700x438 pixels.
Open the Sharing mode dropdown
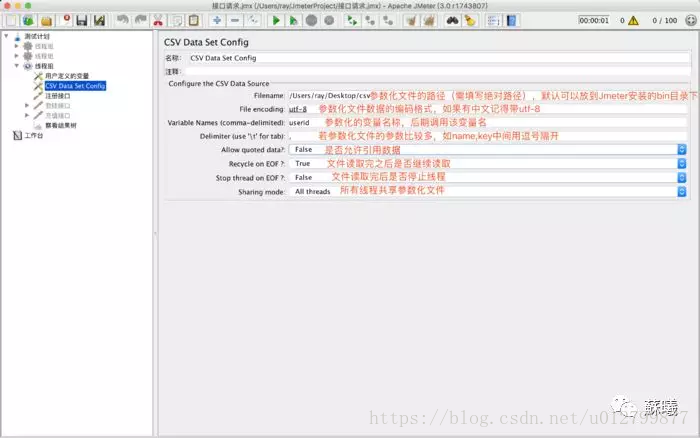click(681, 192)
